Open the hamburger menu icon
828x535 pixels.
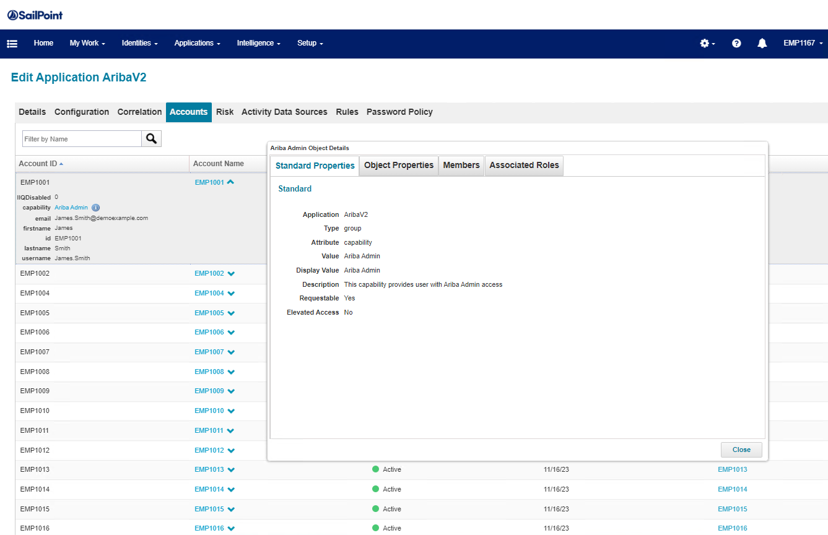(x=12, y=44)
